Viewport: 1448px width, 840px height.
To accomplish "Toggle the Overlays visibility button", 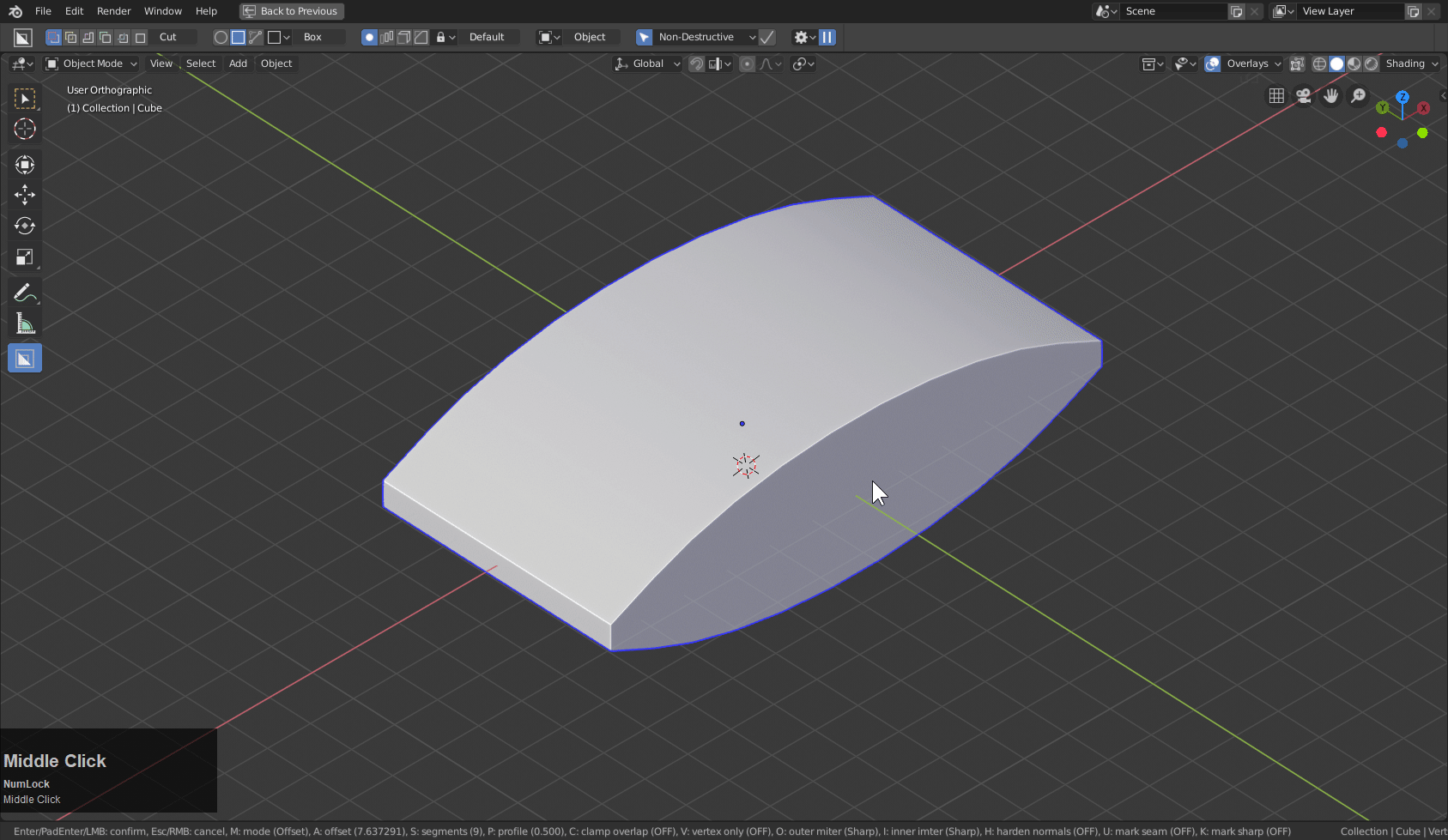I will pyautogui.click(x=1213, y=63).
